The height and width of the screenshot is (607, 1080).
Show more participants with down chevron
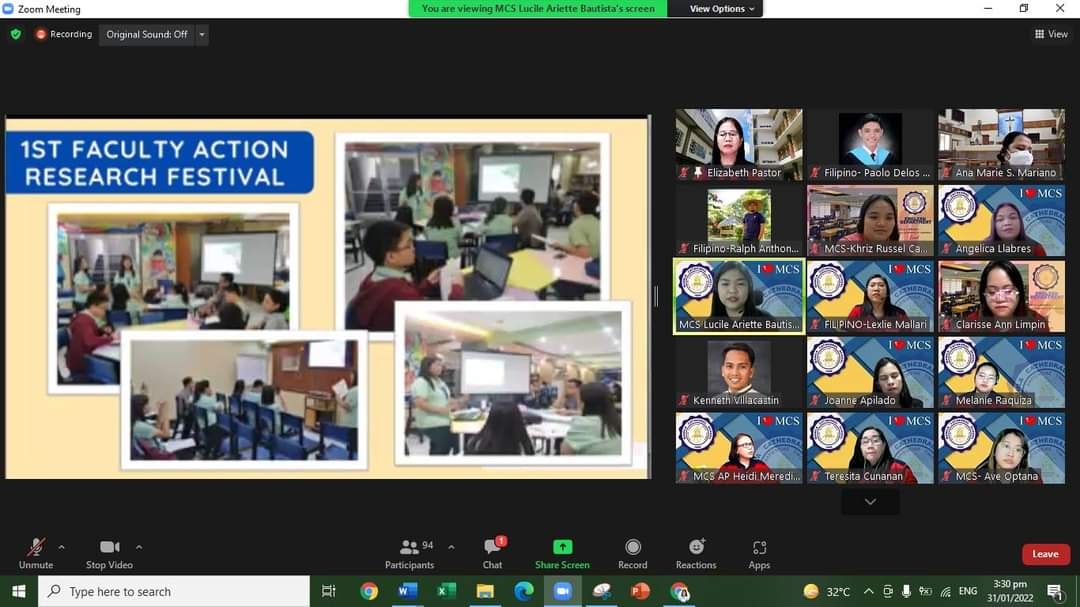coord(870,502)
